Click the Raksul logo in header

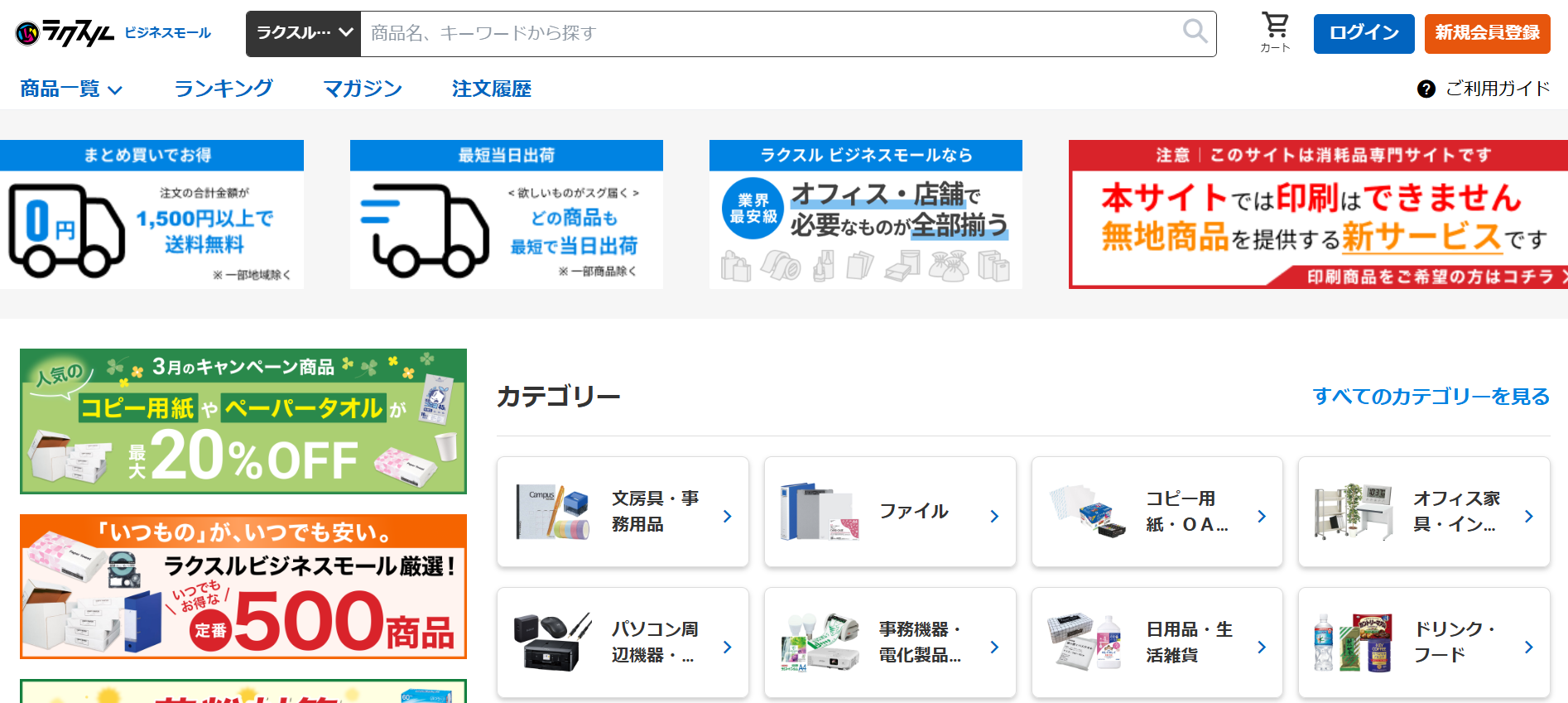pos(65,33)
